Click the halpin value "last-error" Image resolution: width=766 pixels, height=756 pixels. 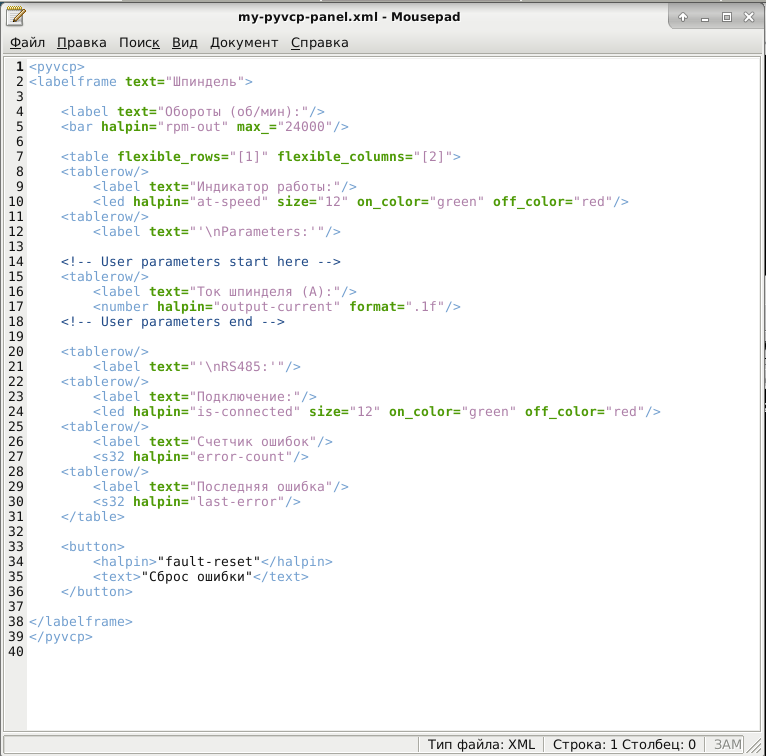[x=236, y=502]
